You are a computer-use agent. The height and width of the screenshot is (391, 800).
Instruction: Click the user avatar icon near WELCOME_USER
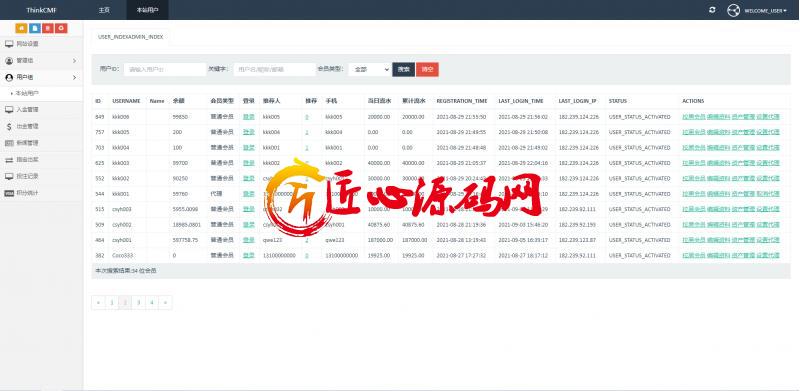(x=733, y=10)
